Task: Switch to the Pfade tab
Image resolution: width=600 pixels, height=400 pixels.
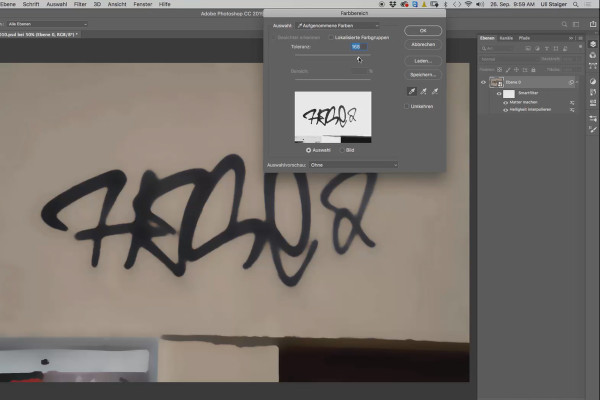Action: [x=524, y=38]
